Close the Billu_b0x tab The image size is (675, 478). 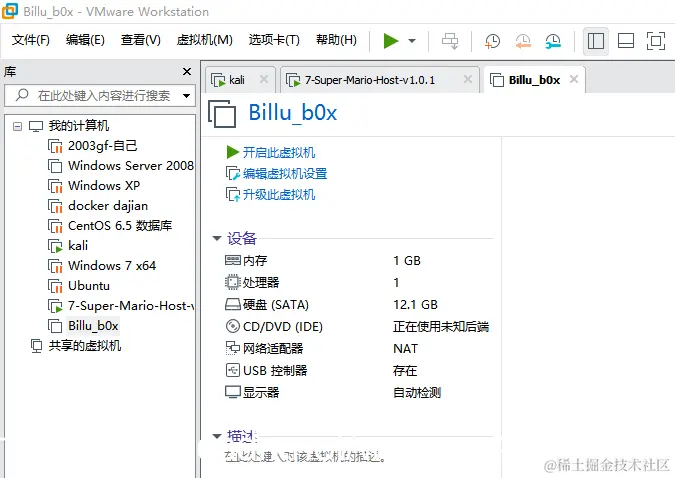pos(574,79)
